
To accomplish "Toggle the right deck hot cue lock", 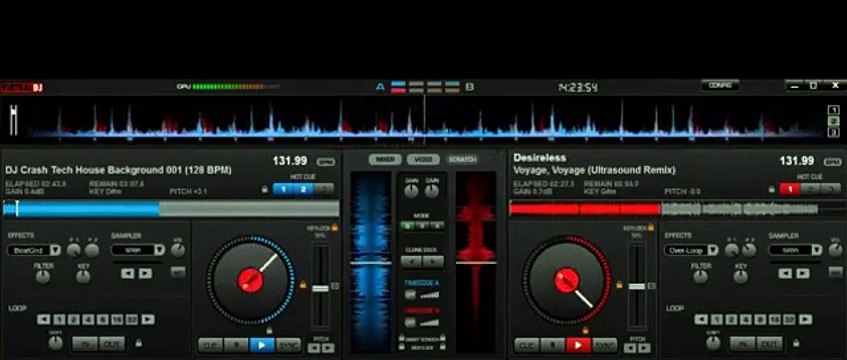I will tap(771, 189).
